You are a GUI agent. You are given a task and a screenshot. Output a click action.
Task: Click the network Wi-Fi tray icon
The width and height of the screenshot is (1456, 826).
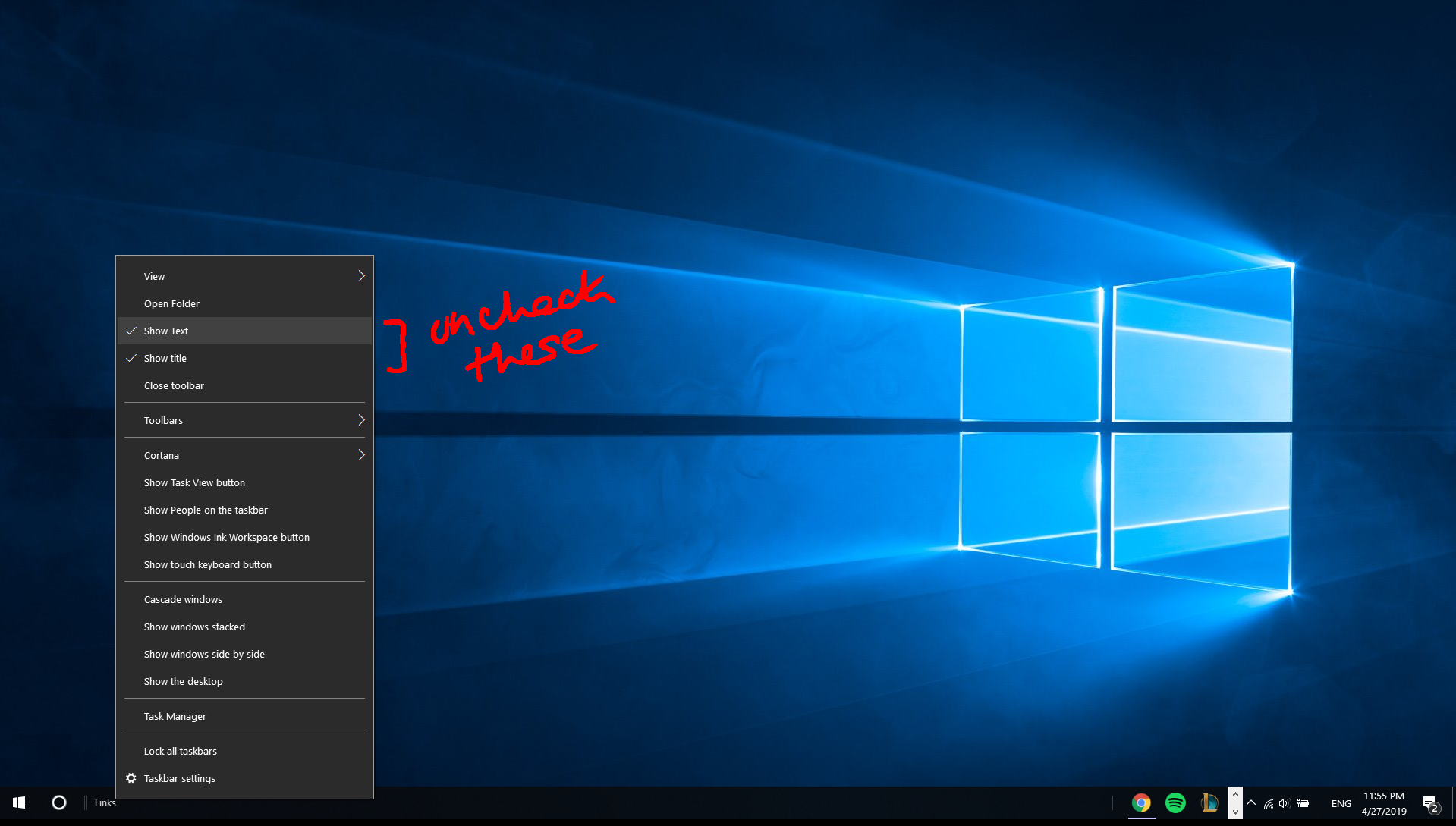click(x=1269, y=804)
